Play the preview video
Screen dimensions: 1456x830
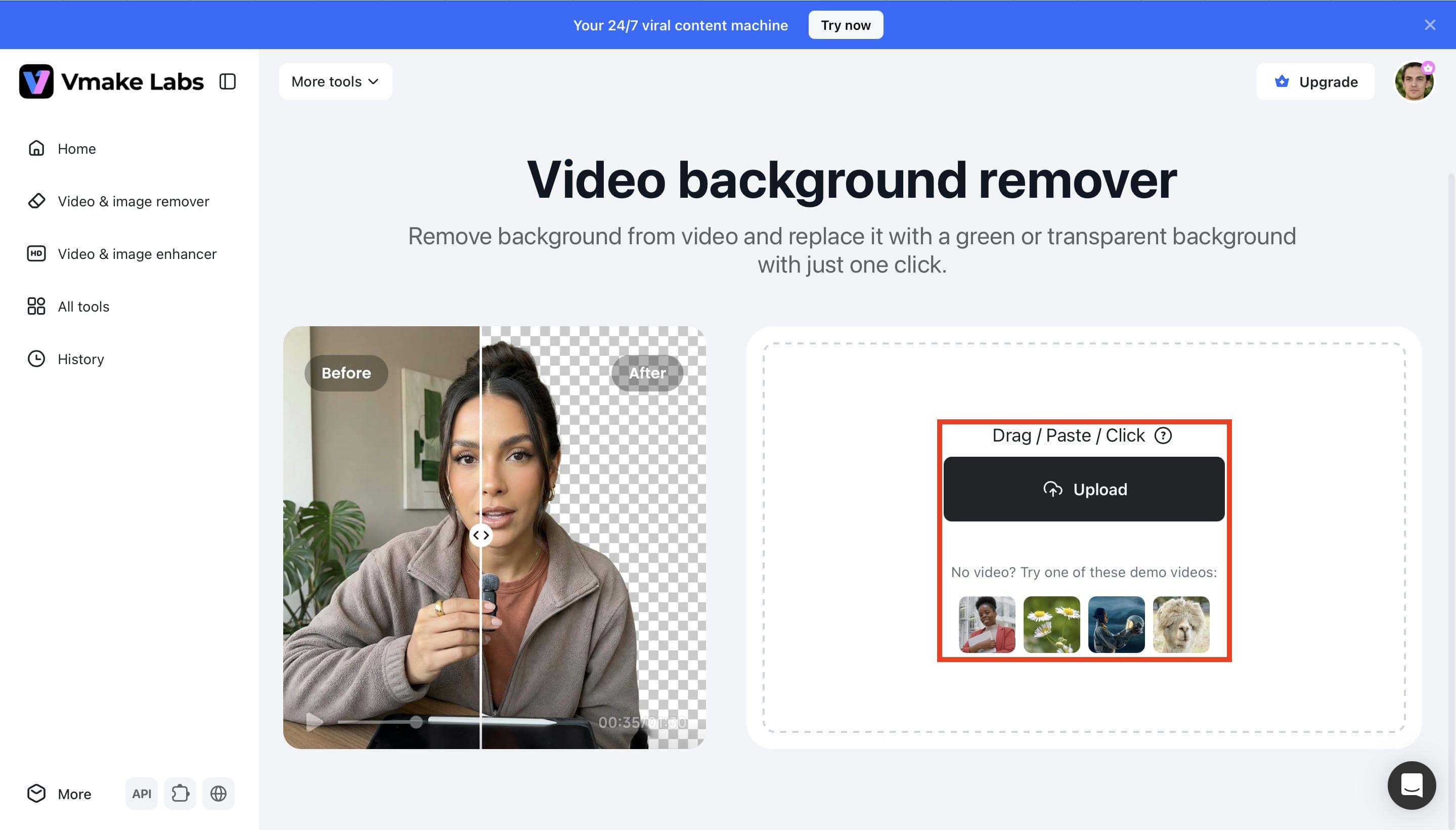point(314,722)
